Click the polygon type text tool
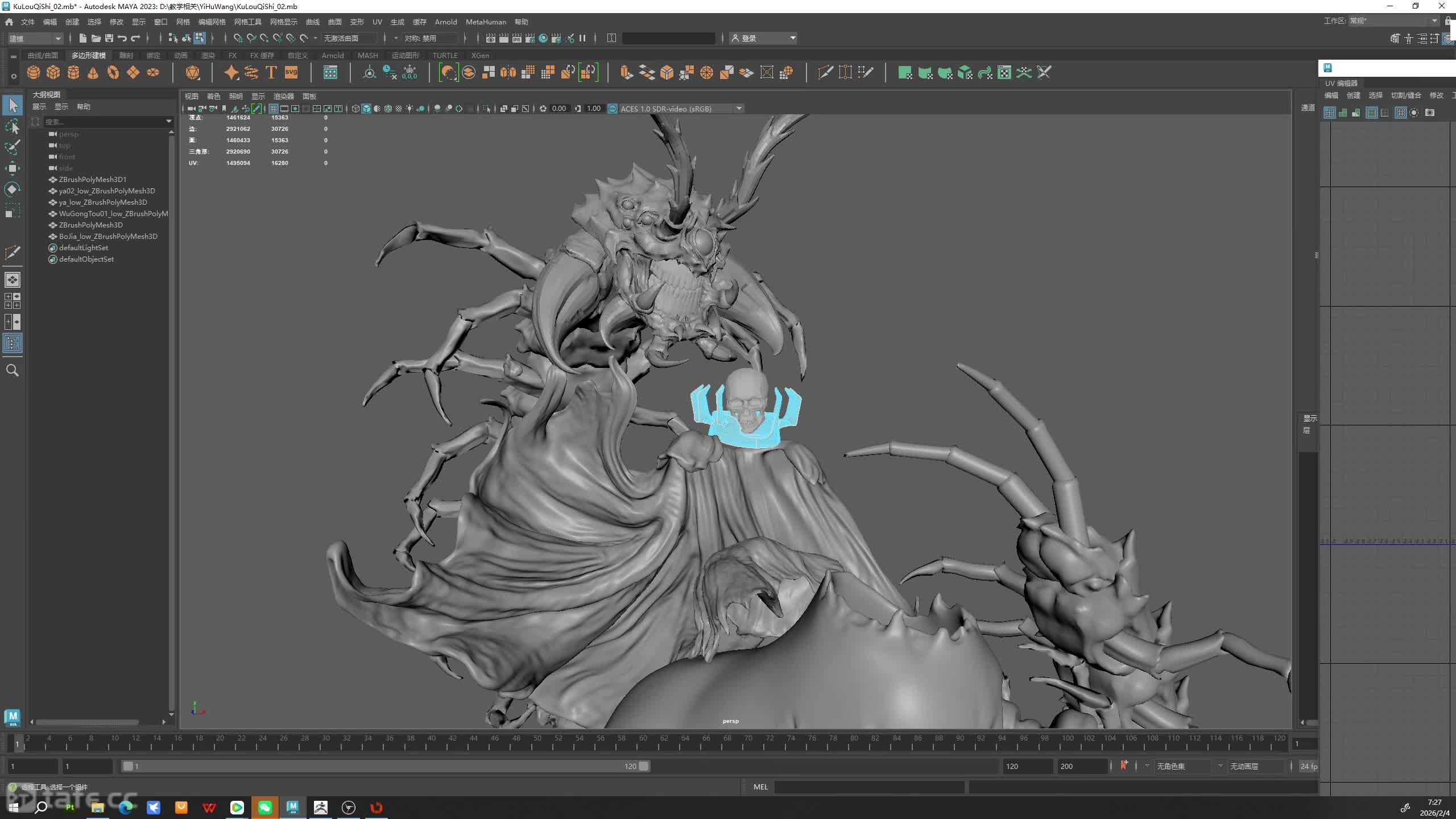The height and width of the screenshot is (819, 1456). pos(271,72)
